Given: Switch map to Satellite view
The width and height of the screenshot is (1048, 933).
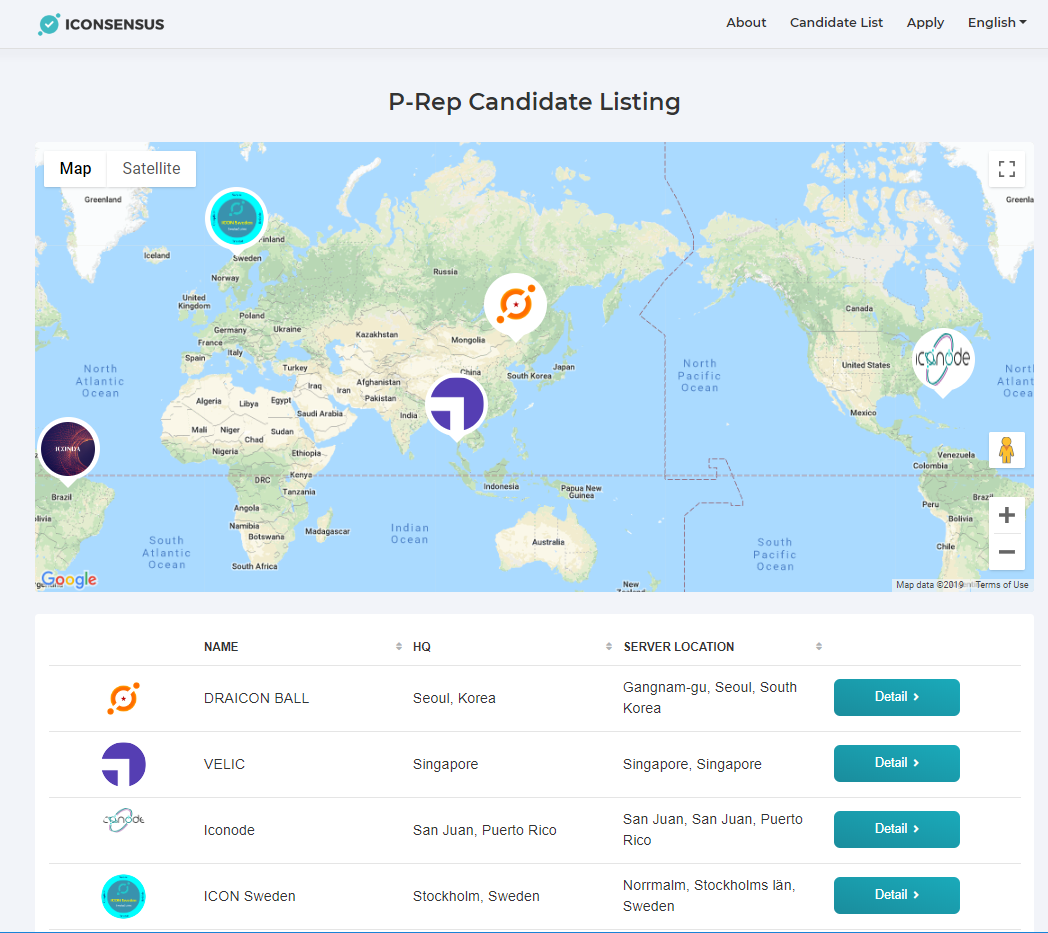Looking at the screenshot, I should [x=151, y=169].
